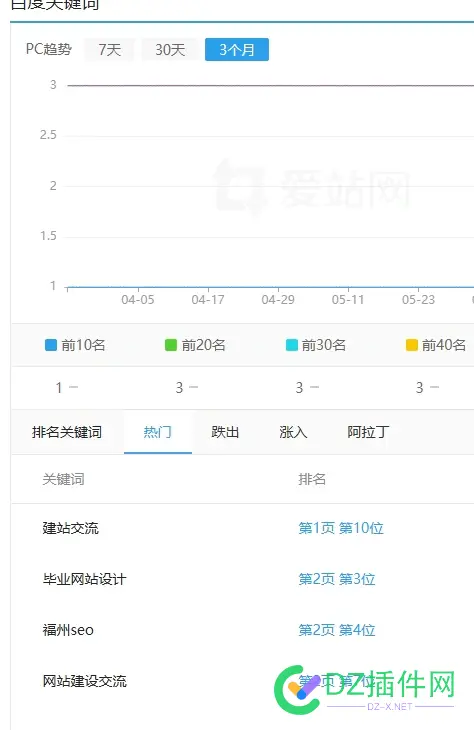Image resolution: width=474 pixels, height=730 pixels.
Task: Switch to the 热门 tab
Action: pyautogui.click(x=157, y=432)
